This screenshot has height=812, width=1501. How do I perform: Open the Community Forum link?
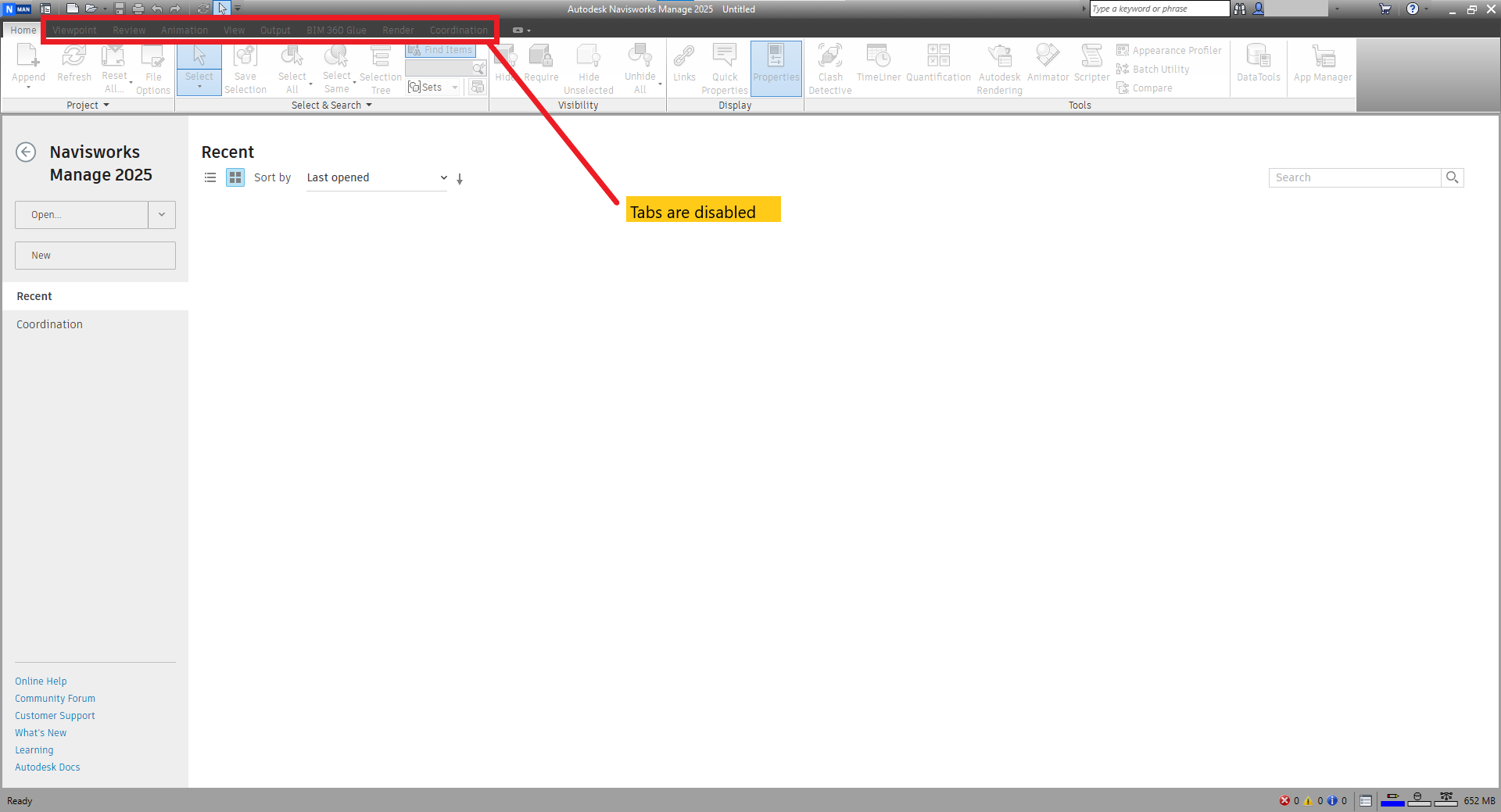[x=55, y=698]
